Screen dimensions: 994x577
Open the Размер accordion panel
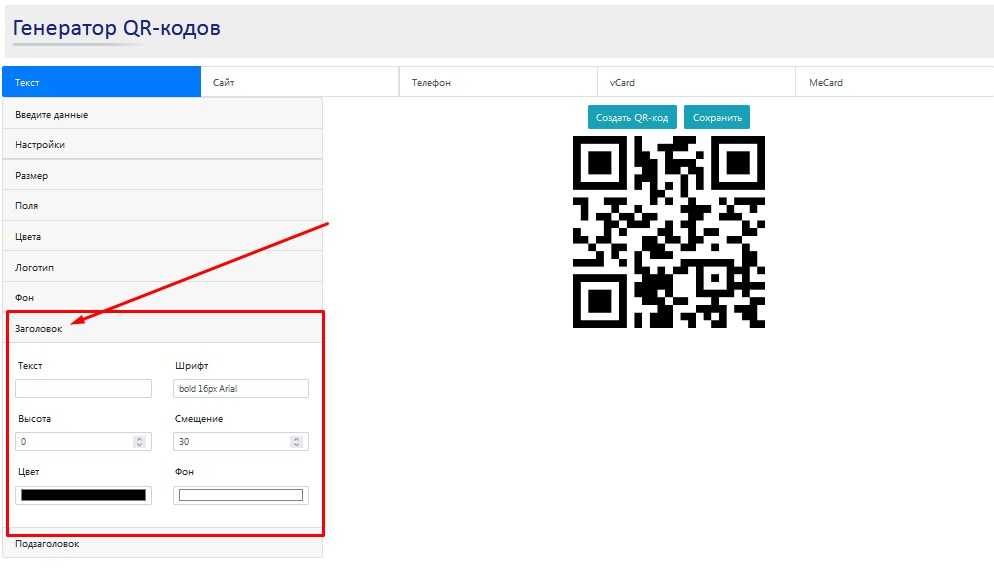click(x=162, y=176)
